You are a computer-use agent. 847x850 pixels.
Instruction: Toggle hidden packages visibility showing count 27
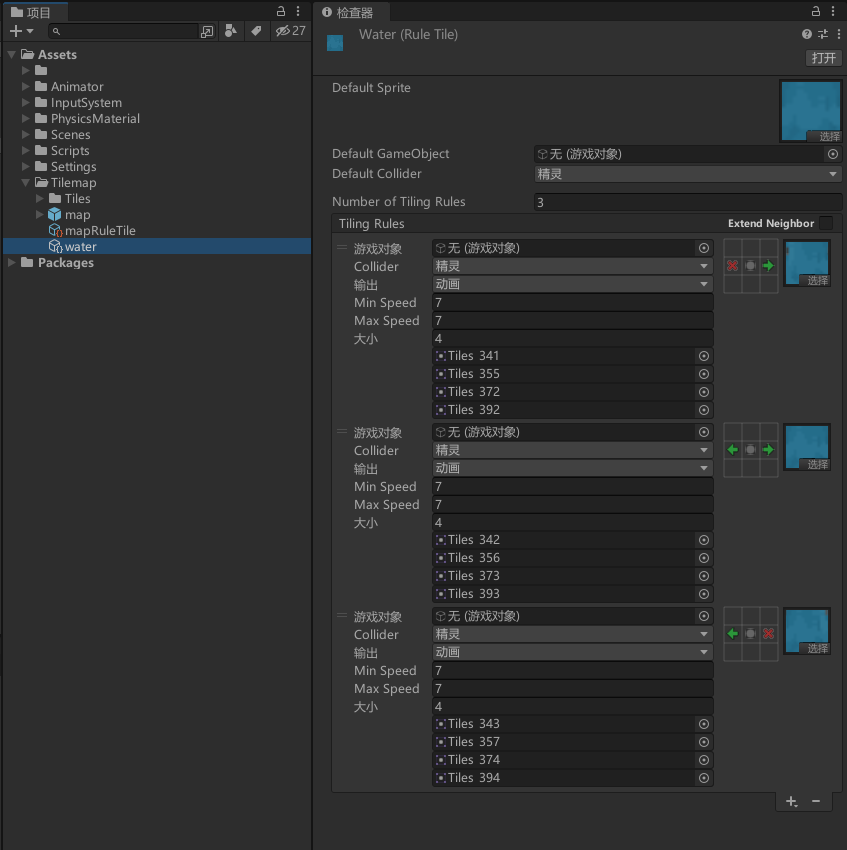tap(283, 31)
